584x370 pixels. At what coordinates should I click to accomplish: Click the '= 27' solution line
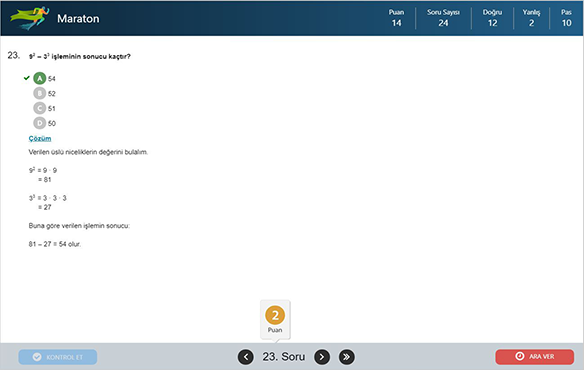44,207
